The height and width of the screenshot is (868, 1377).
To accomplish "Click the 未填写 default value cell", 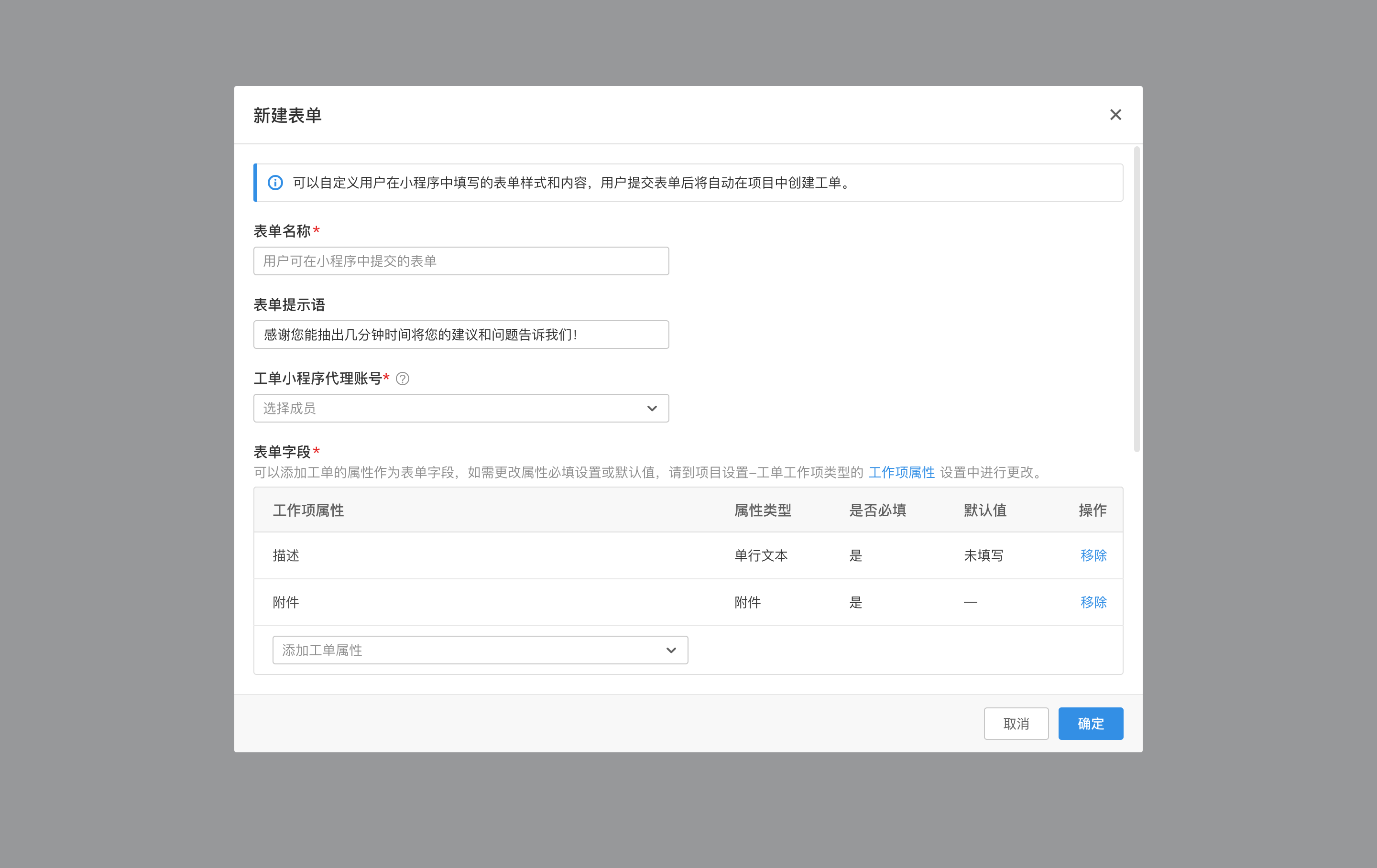I will (984, 555).
